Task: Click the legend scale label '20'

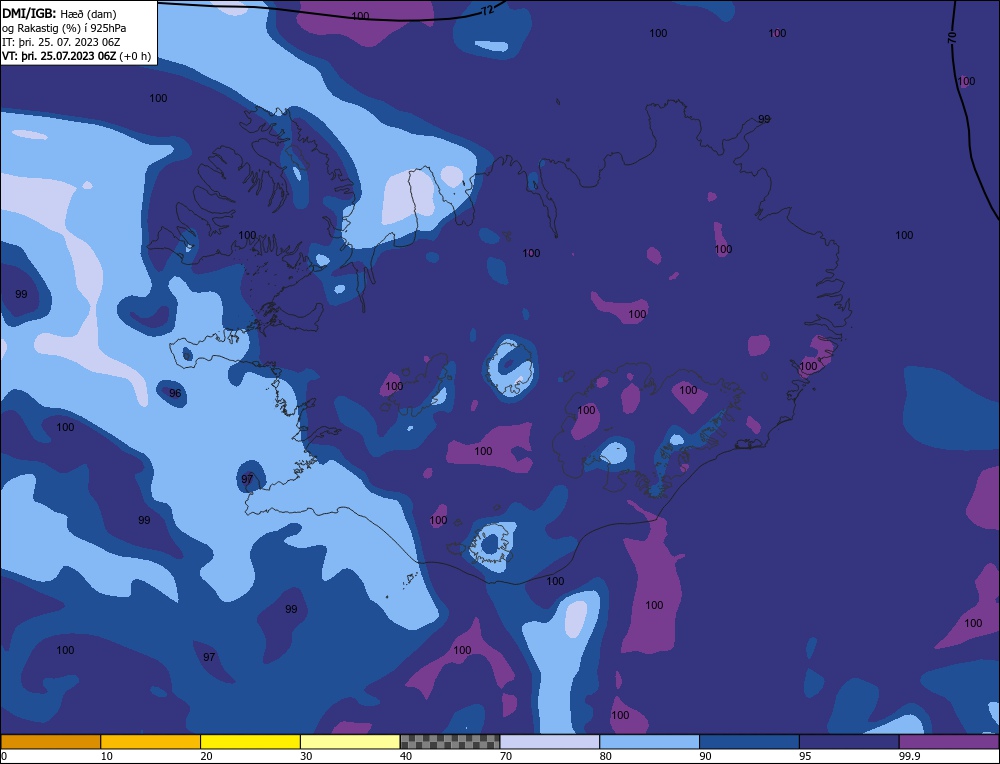Action: 206,756
